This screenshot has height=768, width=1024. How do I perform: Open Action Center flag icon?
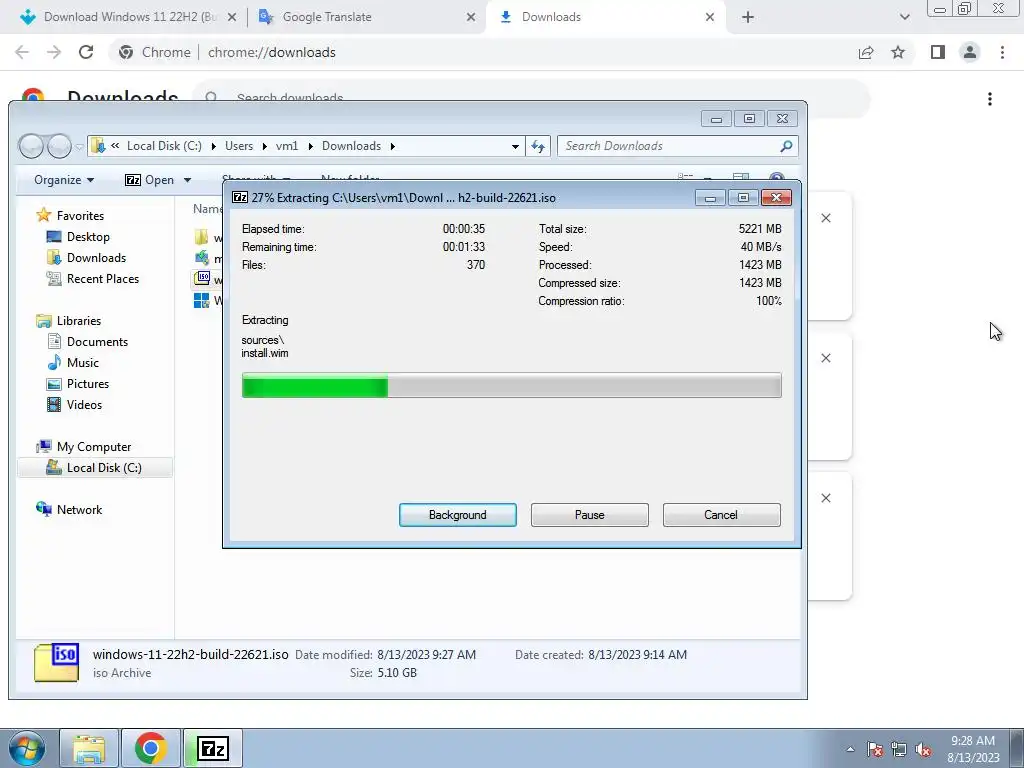point(874,749)
